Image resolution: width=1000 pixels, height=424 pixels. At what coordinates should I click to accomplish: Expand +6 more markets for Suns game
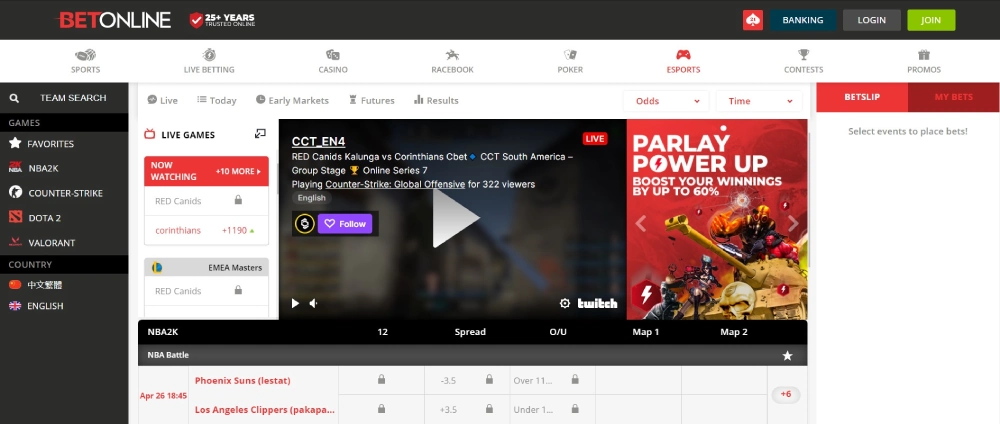click(786, 395)
